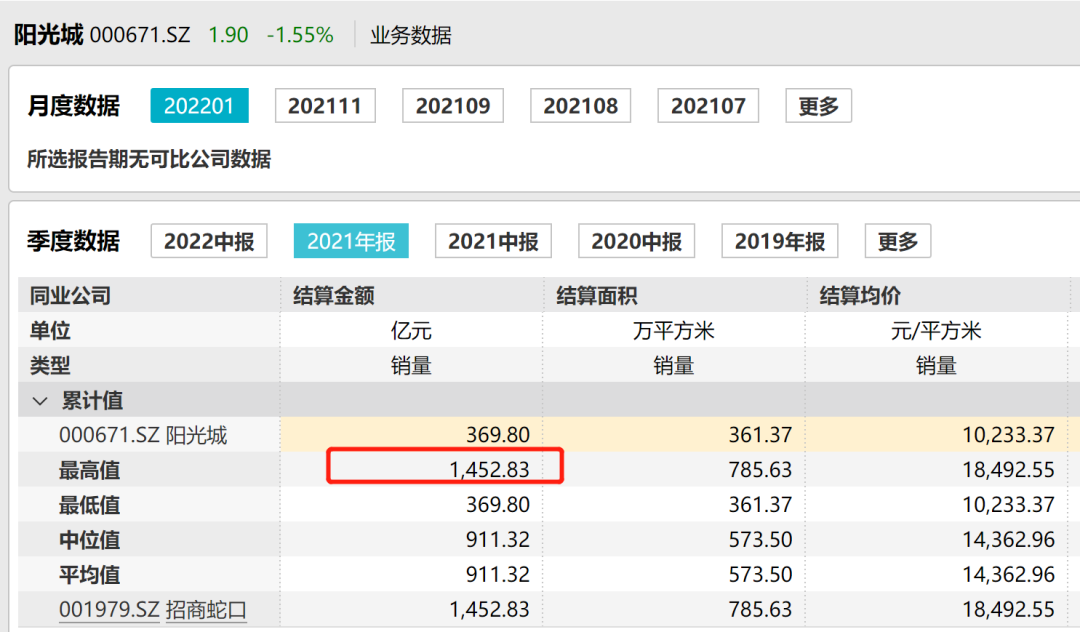This screenshot has height=632, width=1080.
Task: Collapse the 累计值 section
Action: coord(39,400)
